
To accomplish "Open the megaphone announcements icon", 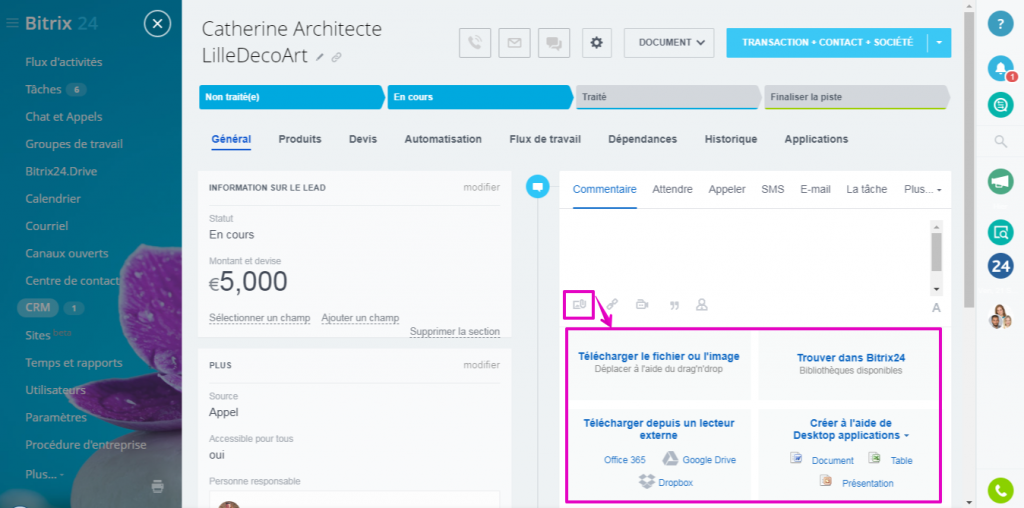I will tap(1000, 182).
